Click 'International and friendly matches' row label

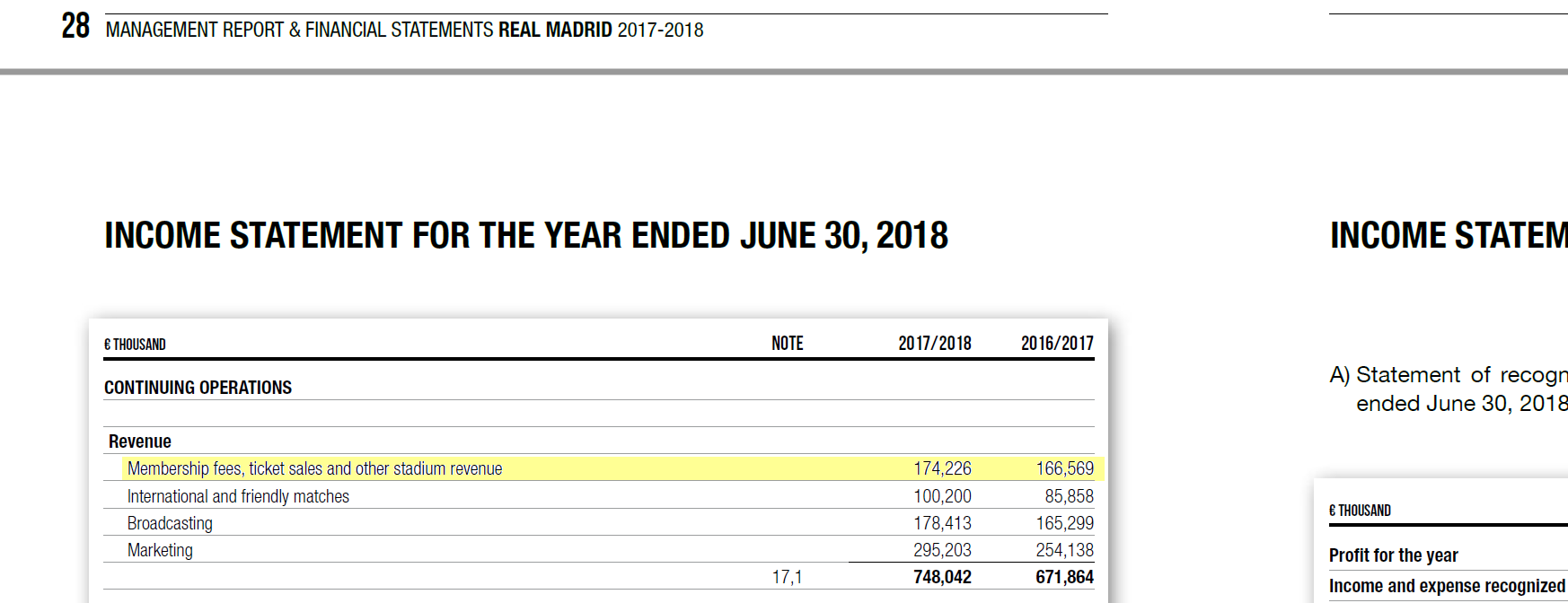point(238,496)
